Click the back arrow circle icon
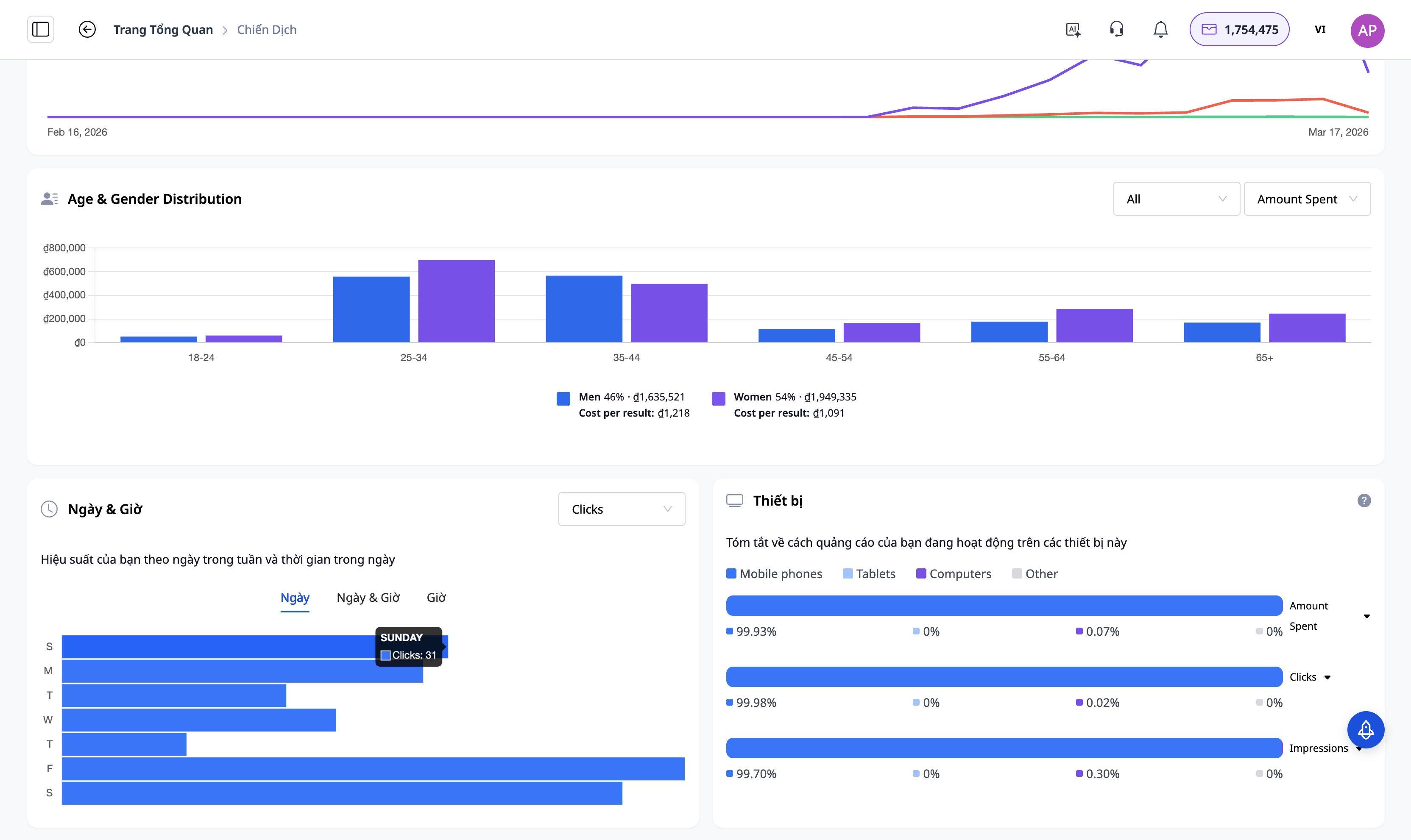 [86, 29]
